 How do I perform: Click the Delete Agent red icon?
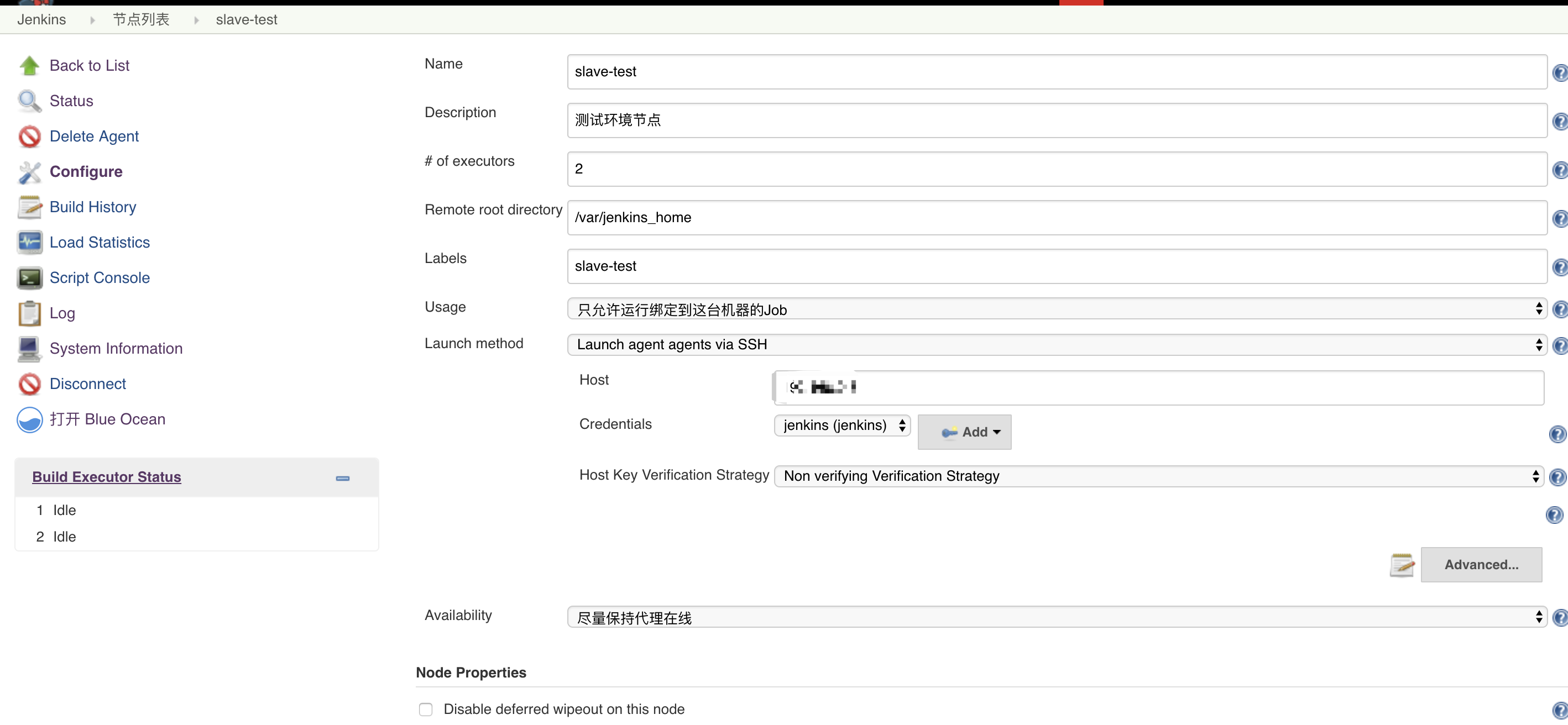click(x=29, y=137)
